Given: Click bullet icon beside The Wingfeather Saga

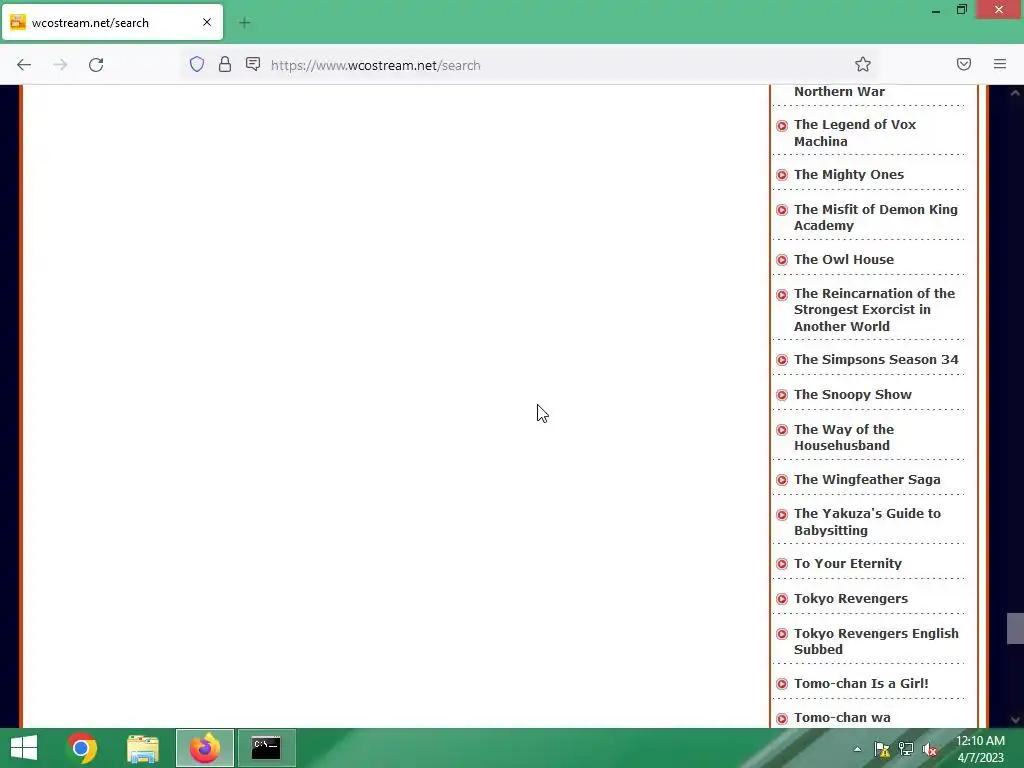Looking at the screenshot, I should pyautogui.click(x=782, y=480).
